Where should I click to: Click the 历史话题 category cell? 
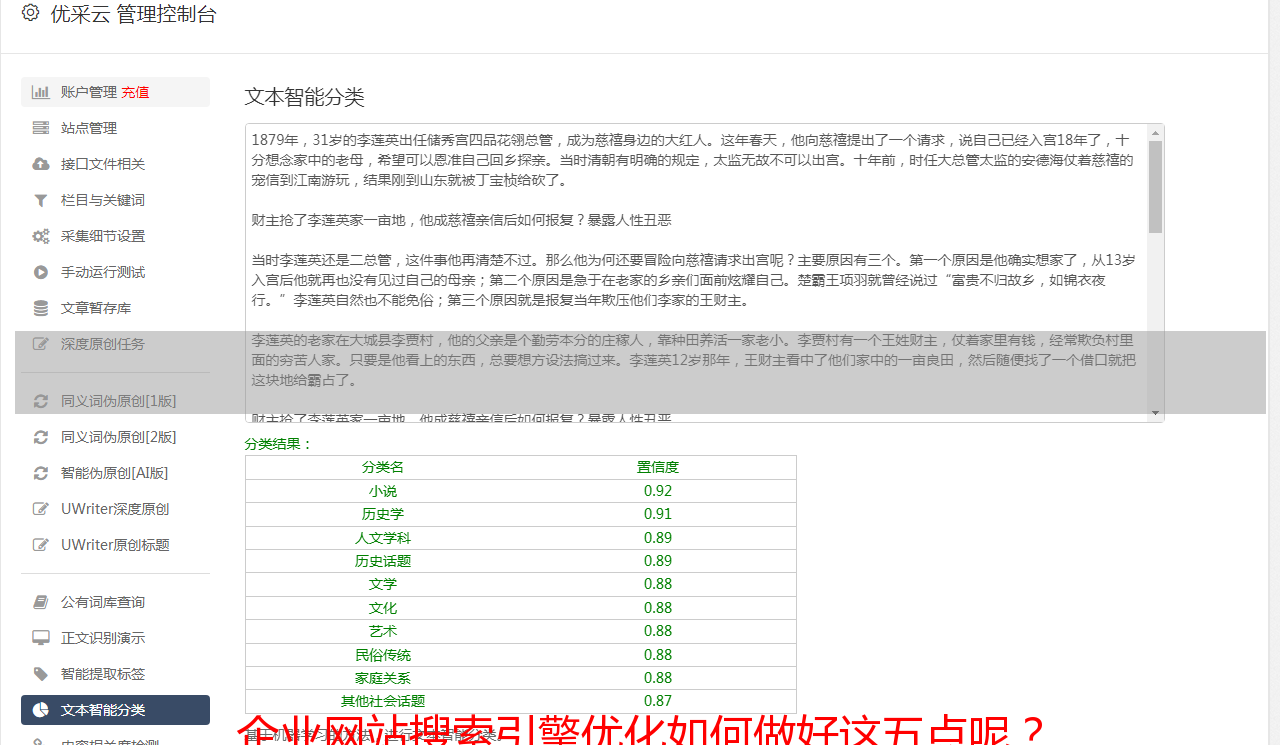(x=383, y=561)
